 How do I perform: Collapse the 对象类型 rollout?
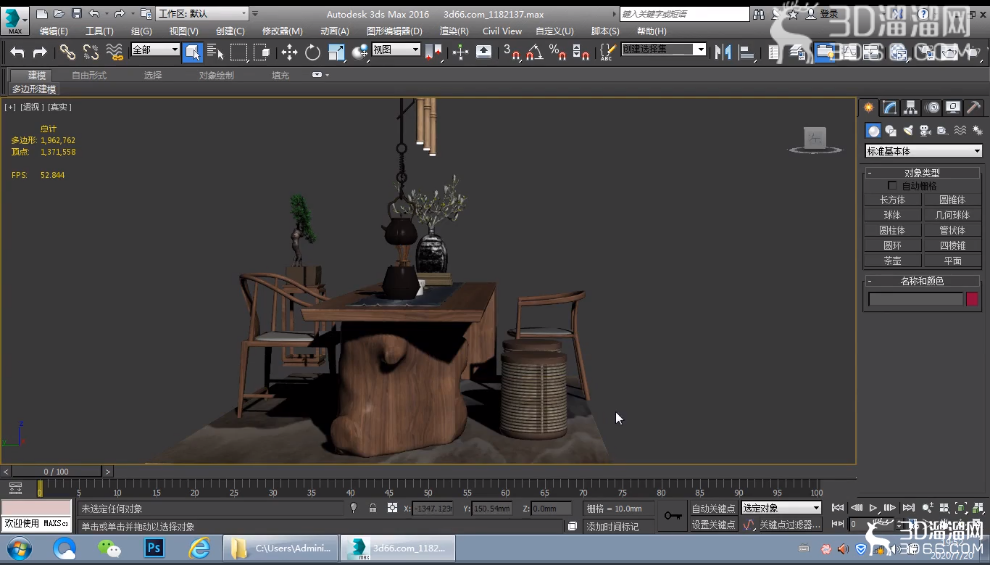coord(921,172)
